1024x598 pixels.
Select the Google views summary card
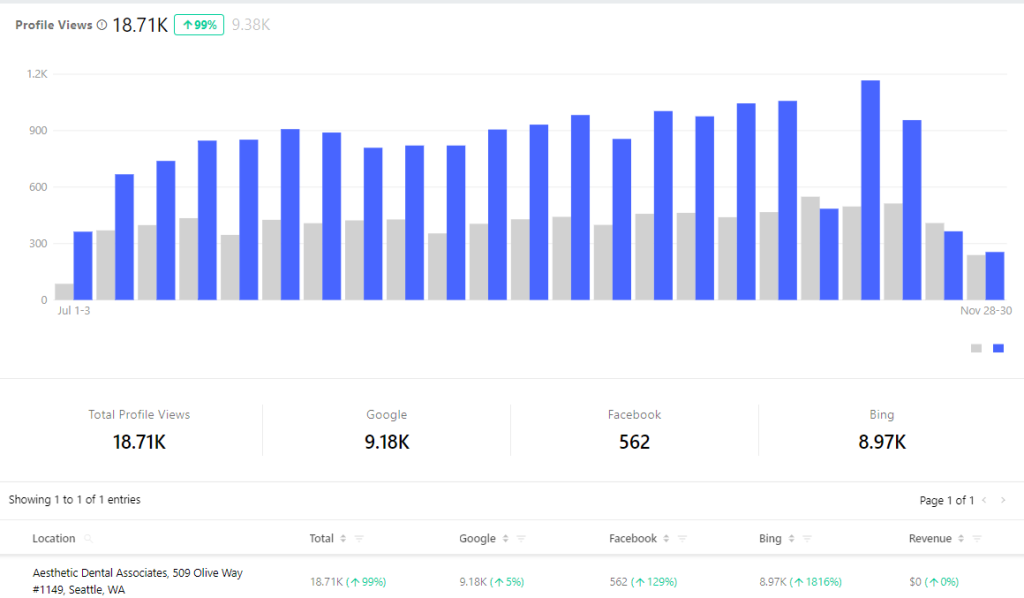click(386, 430)
